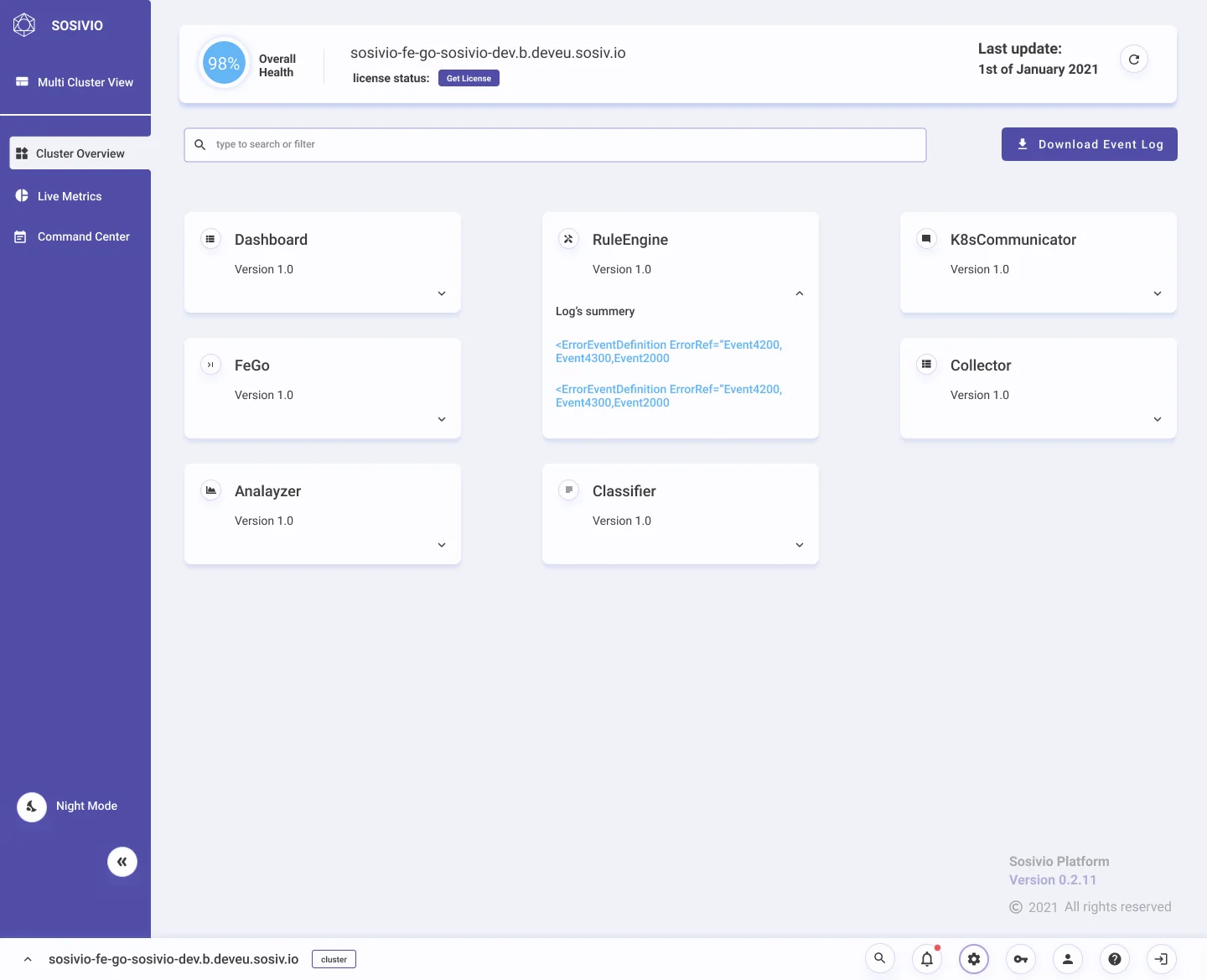
Task: Click the logout icon in bottom bar
Action: 1162,958
